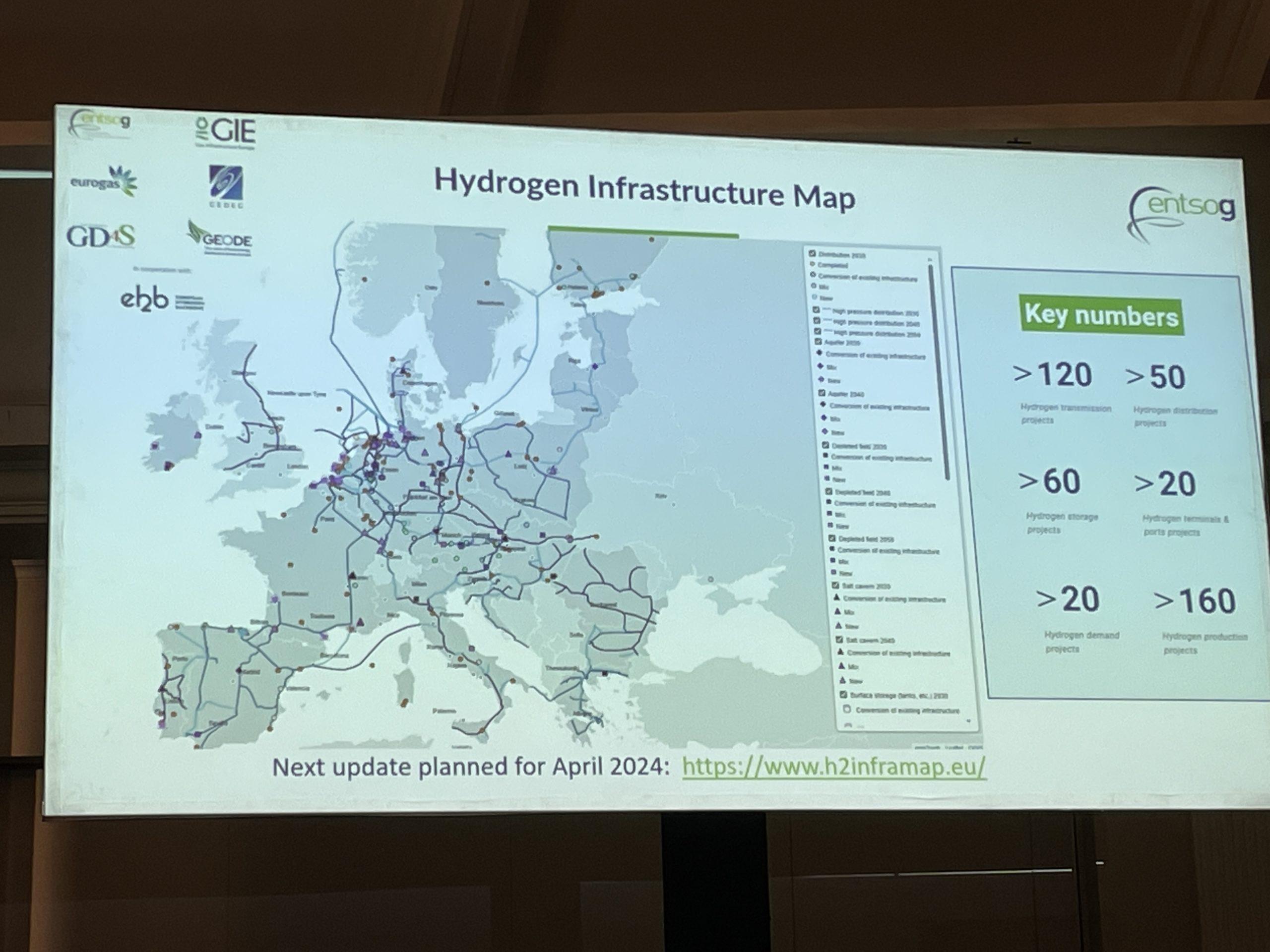Toggle the Depleted field 2040 checkbox
The image size is (1270, 952).
point(828,491)
